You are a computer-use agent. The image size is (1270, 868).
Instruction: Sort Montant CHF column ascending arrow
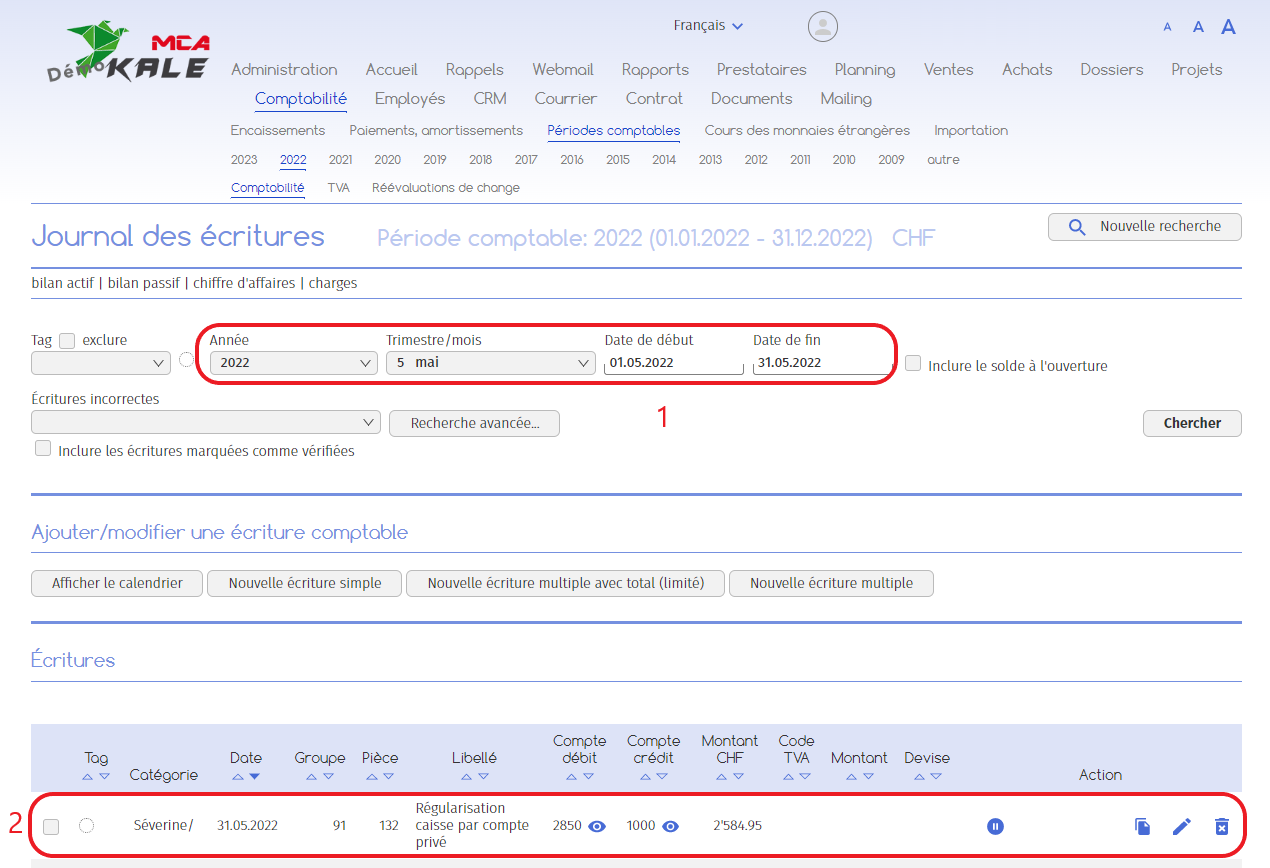point(721,776)
